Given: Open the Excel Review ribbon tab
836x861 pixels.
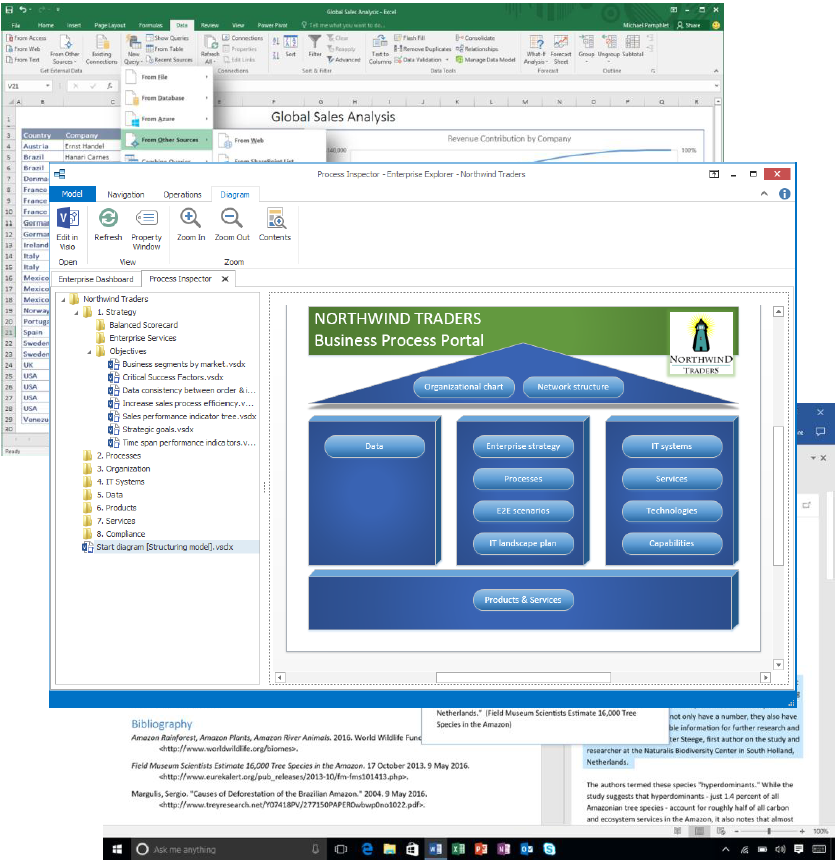Looking at the screenshot, I should point(209,25).
